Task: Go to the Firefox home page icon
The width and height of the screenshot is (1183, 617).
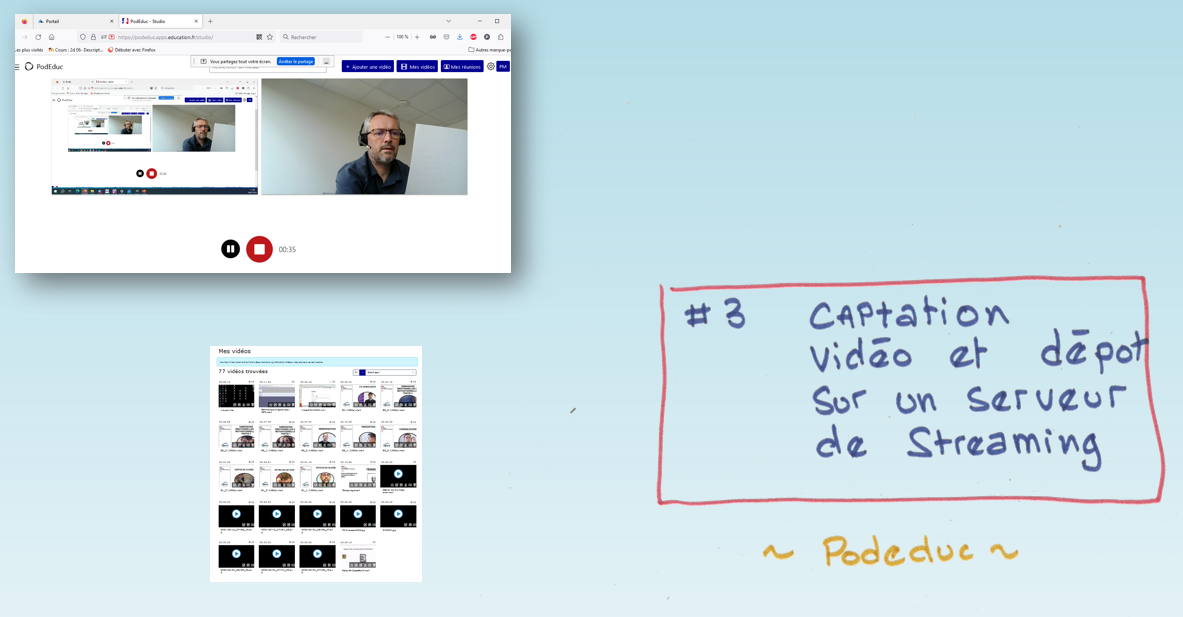Action: pyautogui.click(x=52, y=37)
